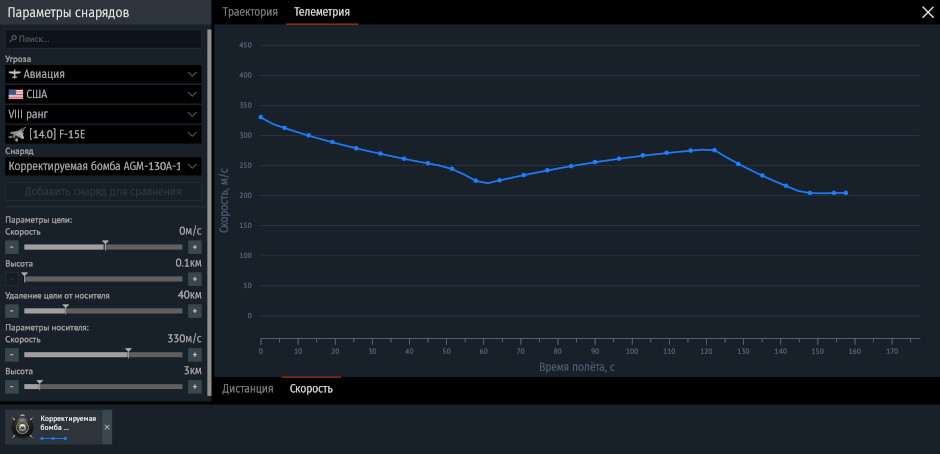Increase target Скорость with plus button
This screenshot has width=940, height=454.
pyautogui.click(x=195, y=247)
